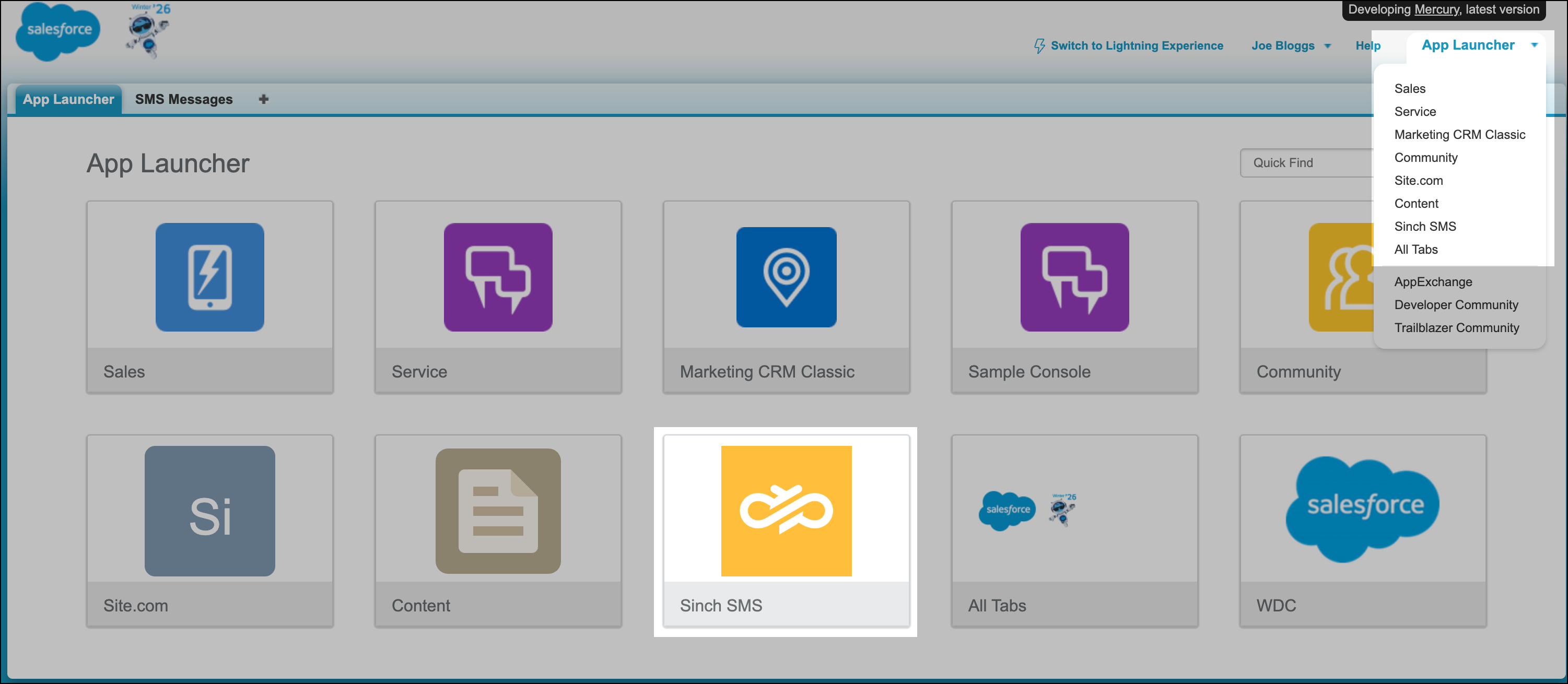Open AppExchange from the app menu
This screenshot has width=1568, height=684.
(x=1433, y=282)
